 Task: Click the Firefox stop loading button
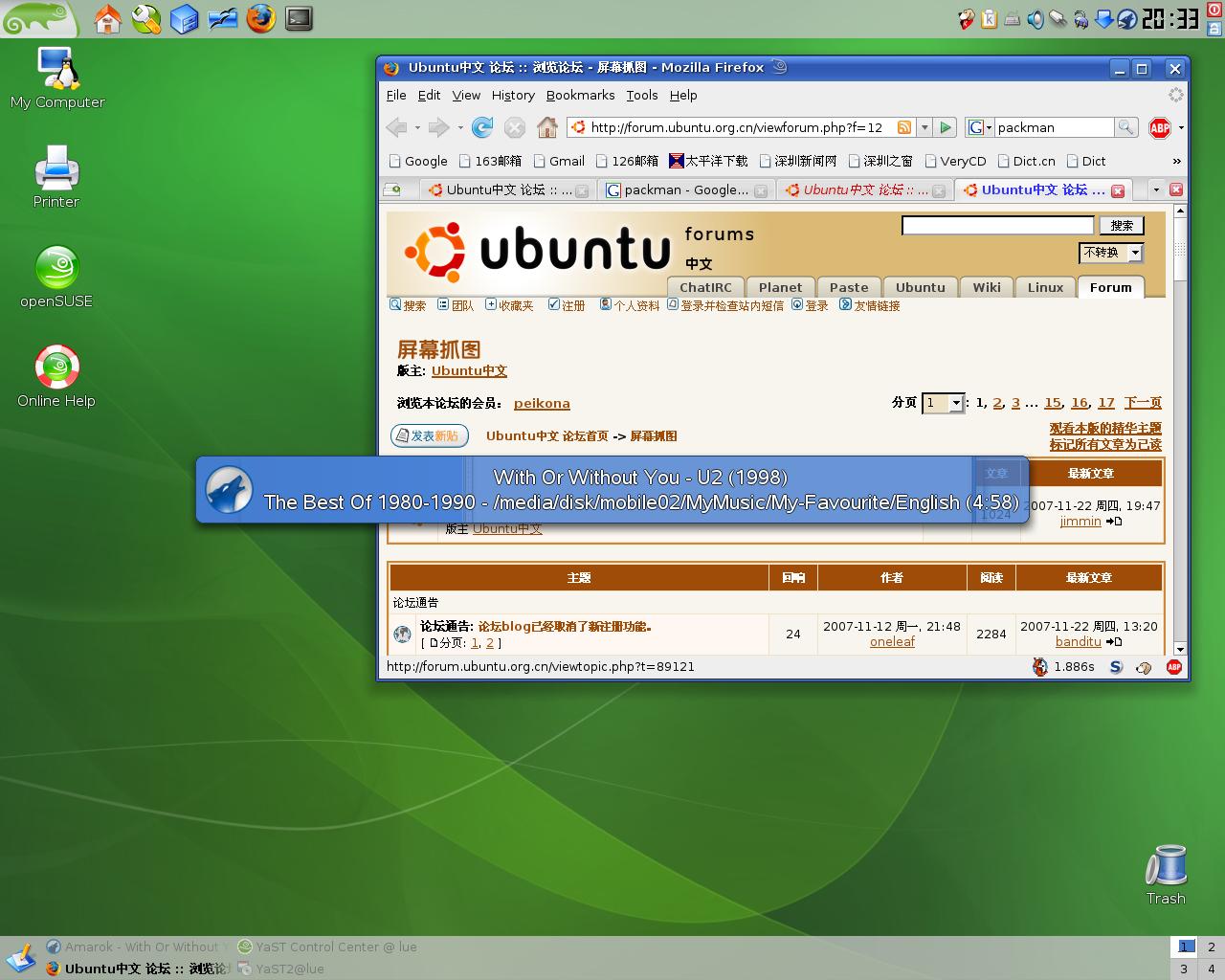(x=515, y=127)
